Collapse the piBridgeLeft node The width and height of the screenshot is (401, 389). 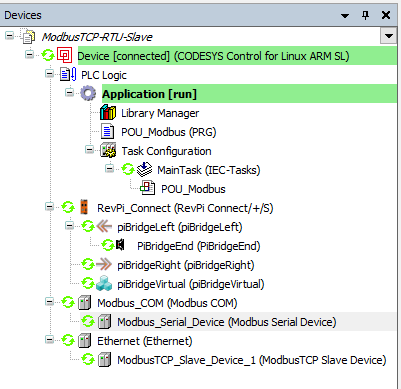pyautogui.click(x=69, y=225)
